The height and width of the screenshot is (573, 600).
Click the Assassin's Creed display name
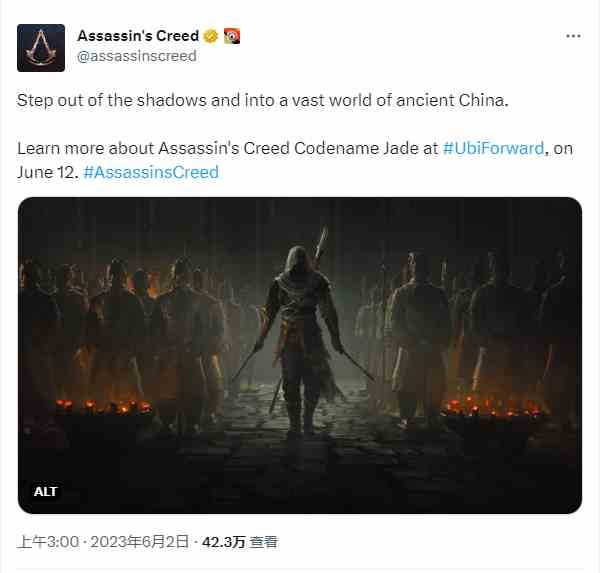click(138, 36)
